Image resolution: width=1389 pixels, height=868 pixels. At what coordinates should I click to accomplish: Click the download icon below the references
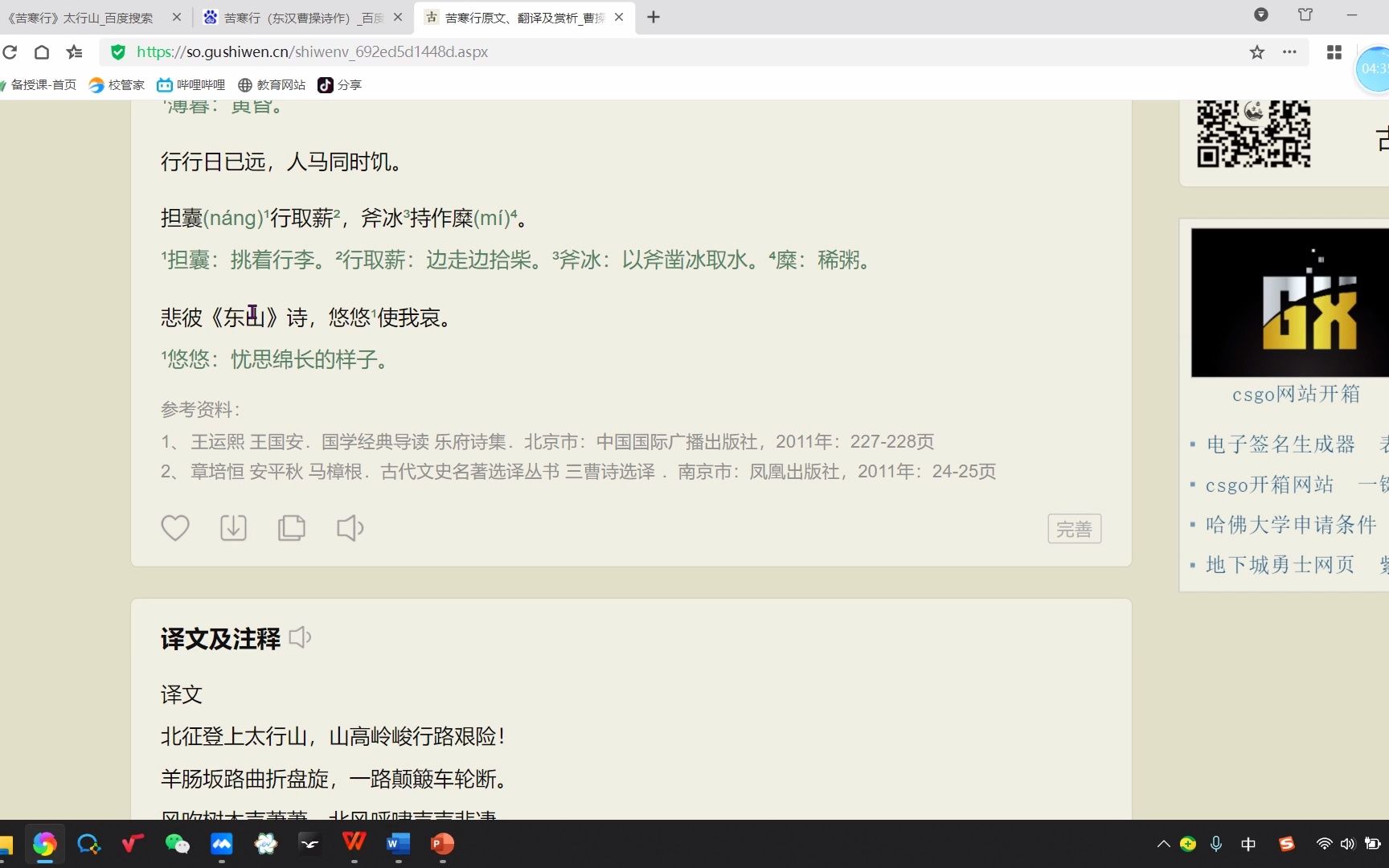tap(233, 528)
